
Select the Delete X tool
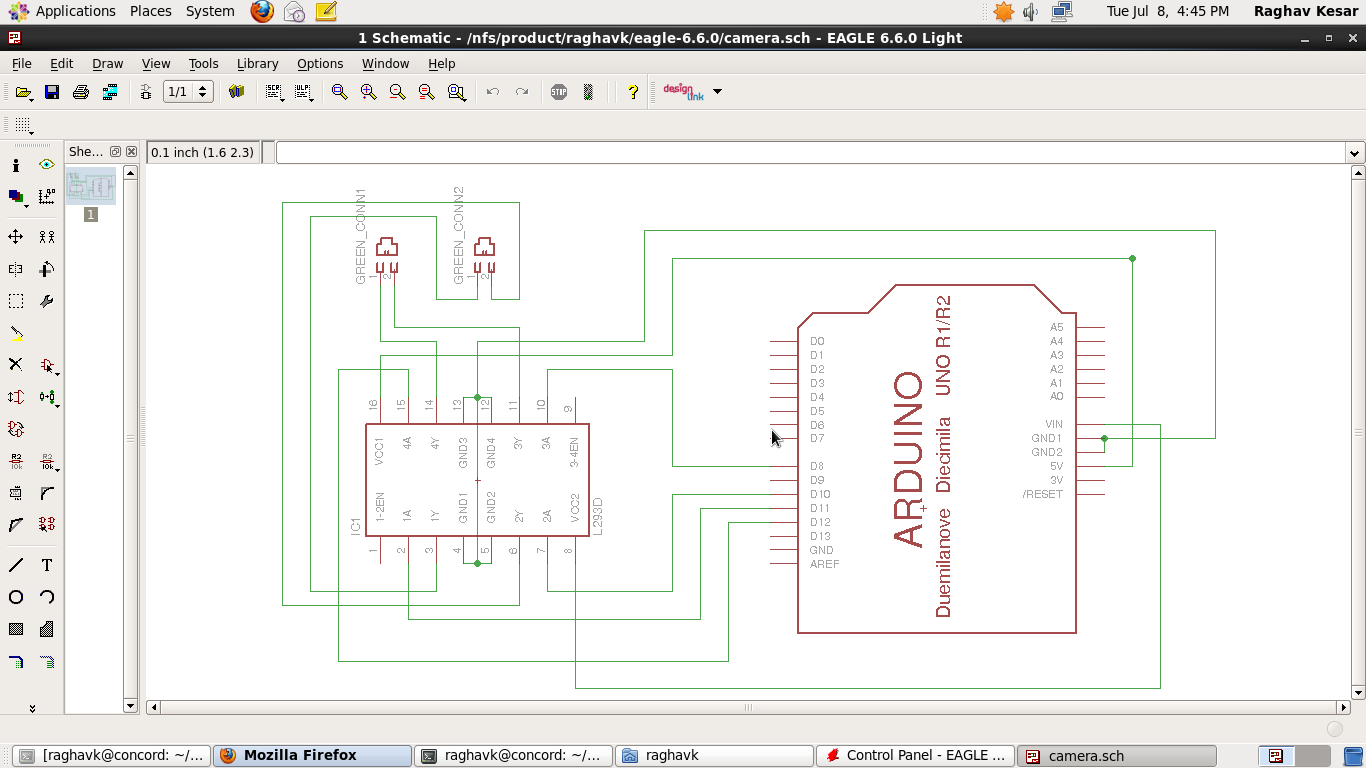point(16,365)
